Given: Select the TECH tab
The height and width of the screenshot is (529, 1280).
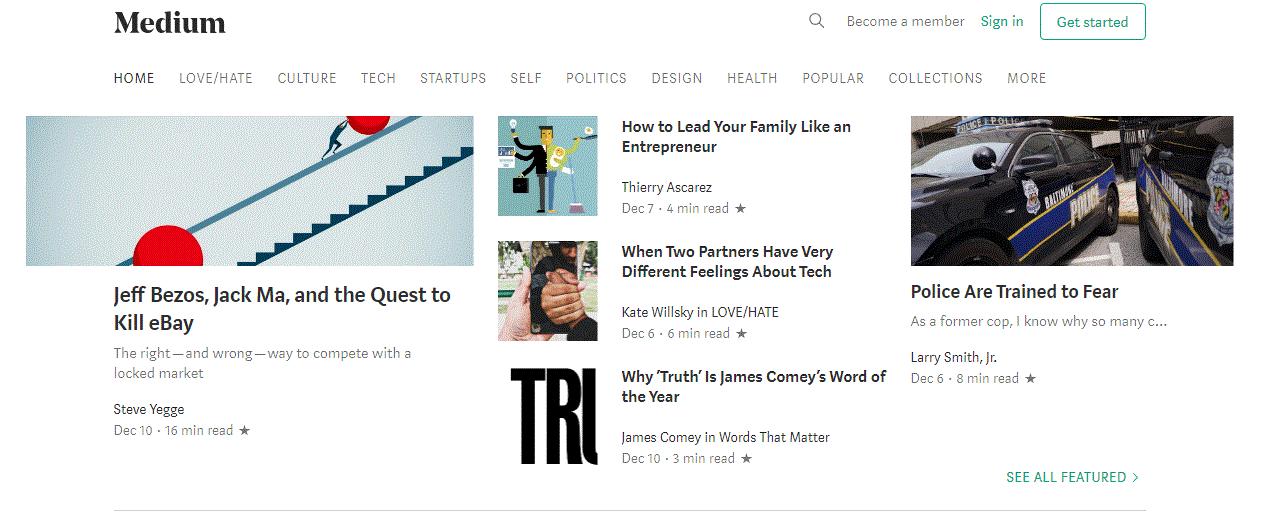Looking at the screenshot, I should 378,78.
